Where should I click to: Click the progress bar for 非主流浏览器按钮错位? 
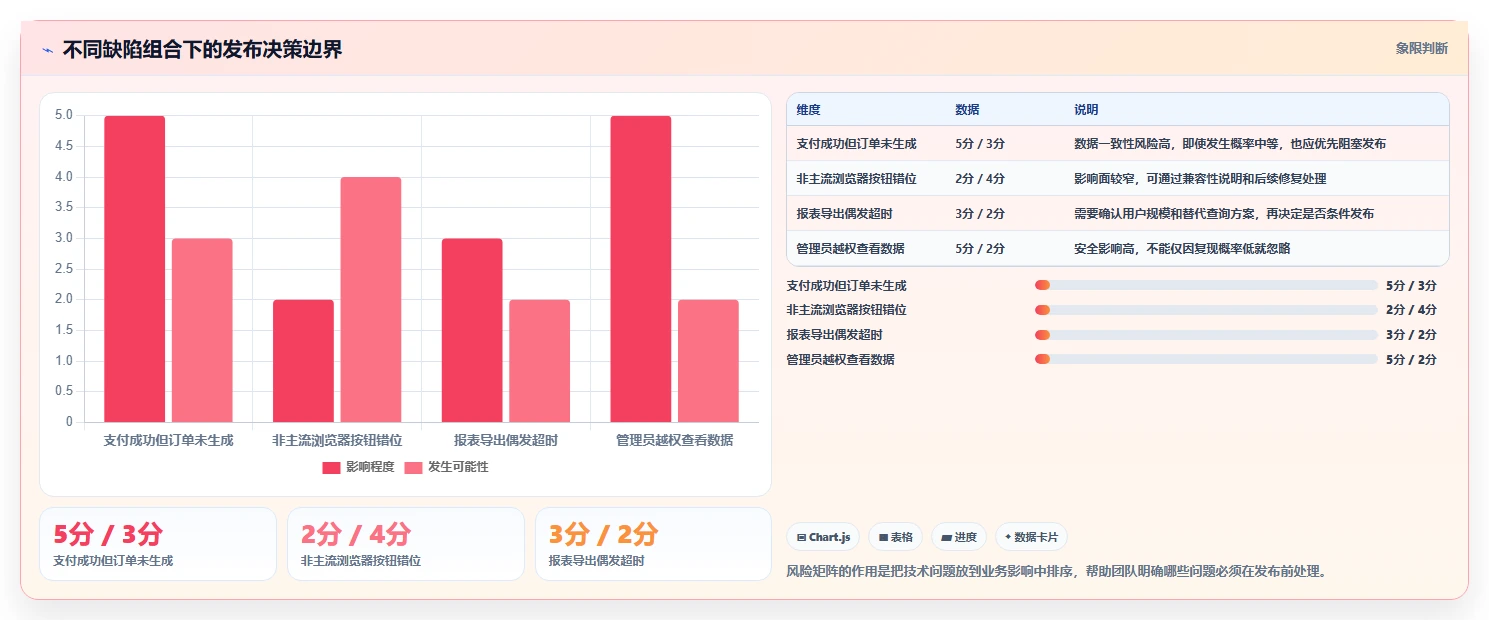pos(1206,310)
